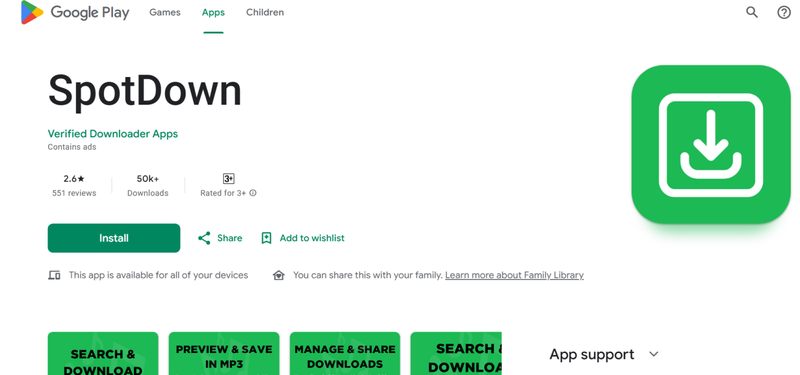Viewport: 800px width, 375px height.
Task: Open Learn more about Family Library link
Action: [514, 276]
